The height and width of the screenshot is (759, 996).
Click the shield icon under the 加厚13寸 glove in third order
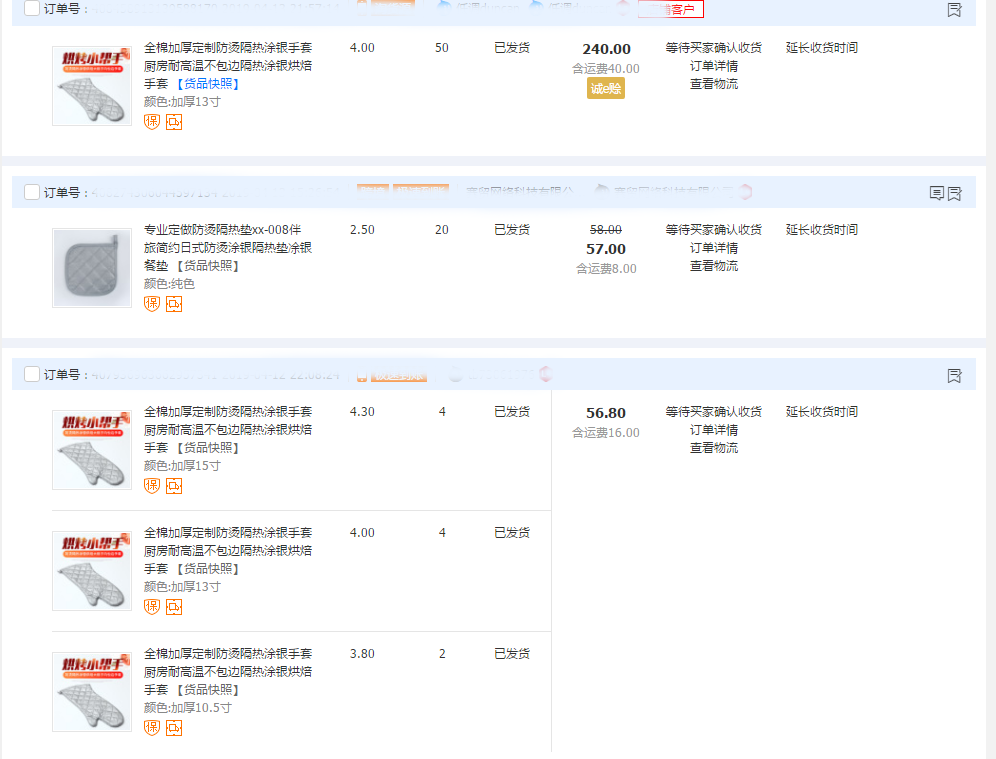150,606
